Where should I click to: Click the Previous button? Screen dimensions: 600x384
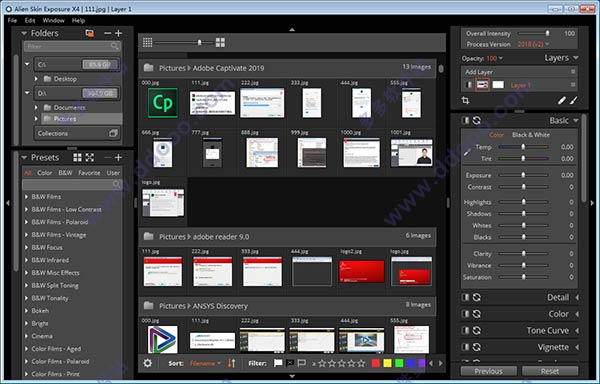[488, 371]
